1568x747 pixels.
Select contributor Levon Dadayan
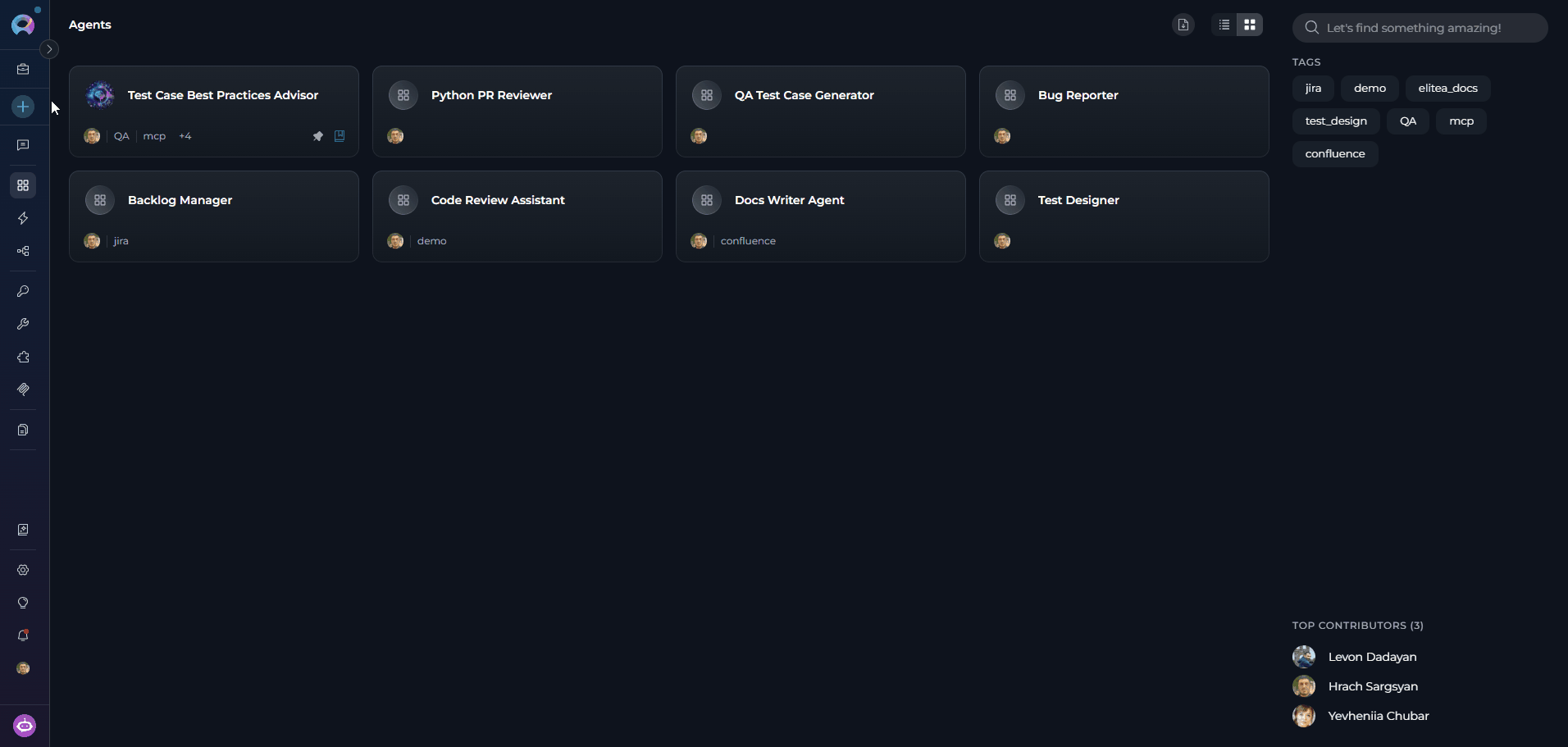tap(1355, 657)
